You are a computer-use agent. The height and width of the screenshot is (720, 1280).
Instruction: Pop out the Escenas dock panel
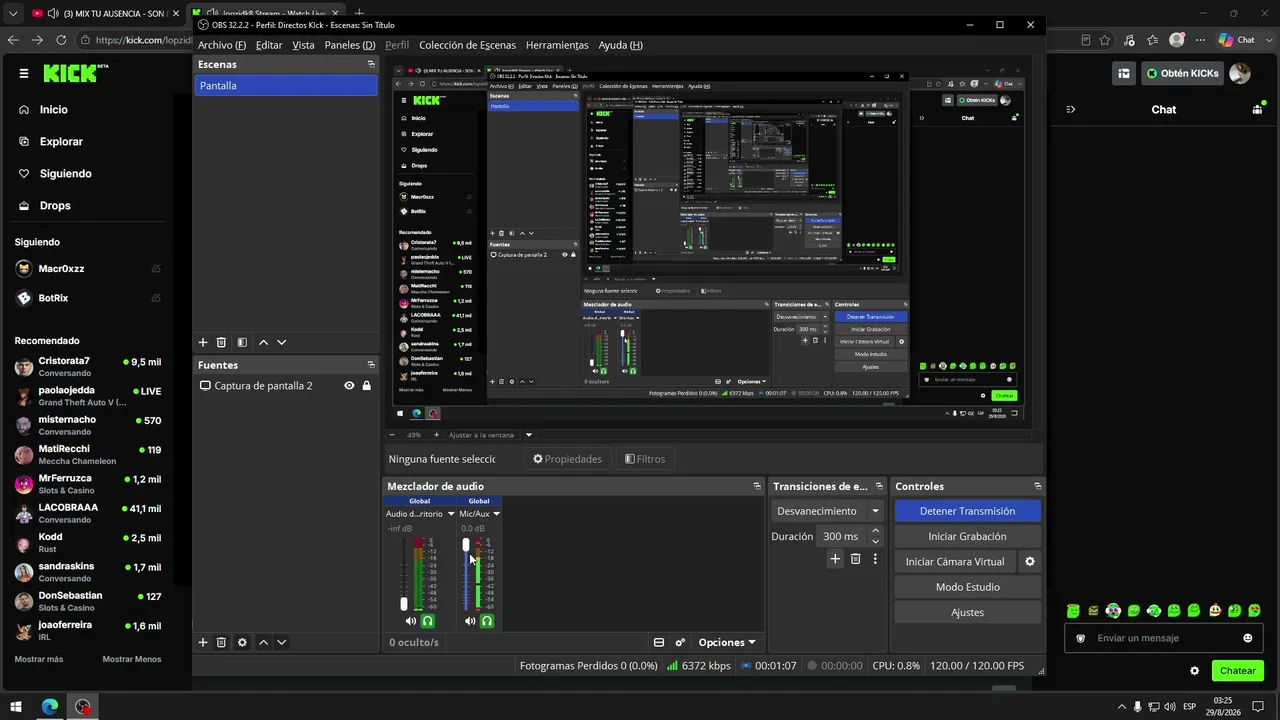[x=371, y=64]
